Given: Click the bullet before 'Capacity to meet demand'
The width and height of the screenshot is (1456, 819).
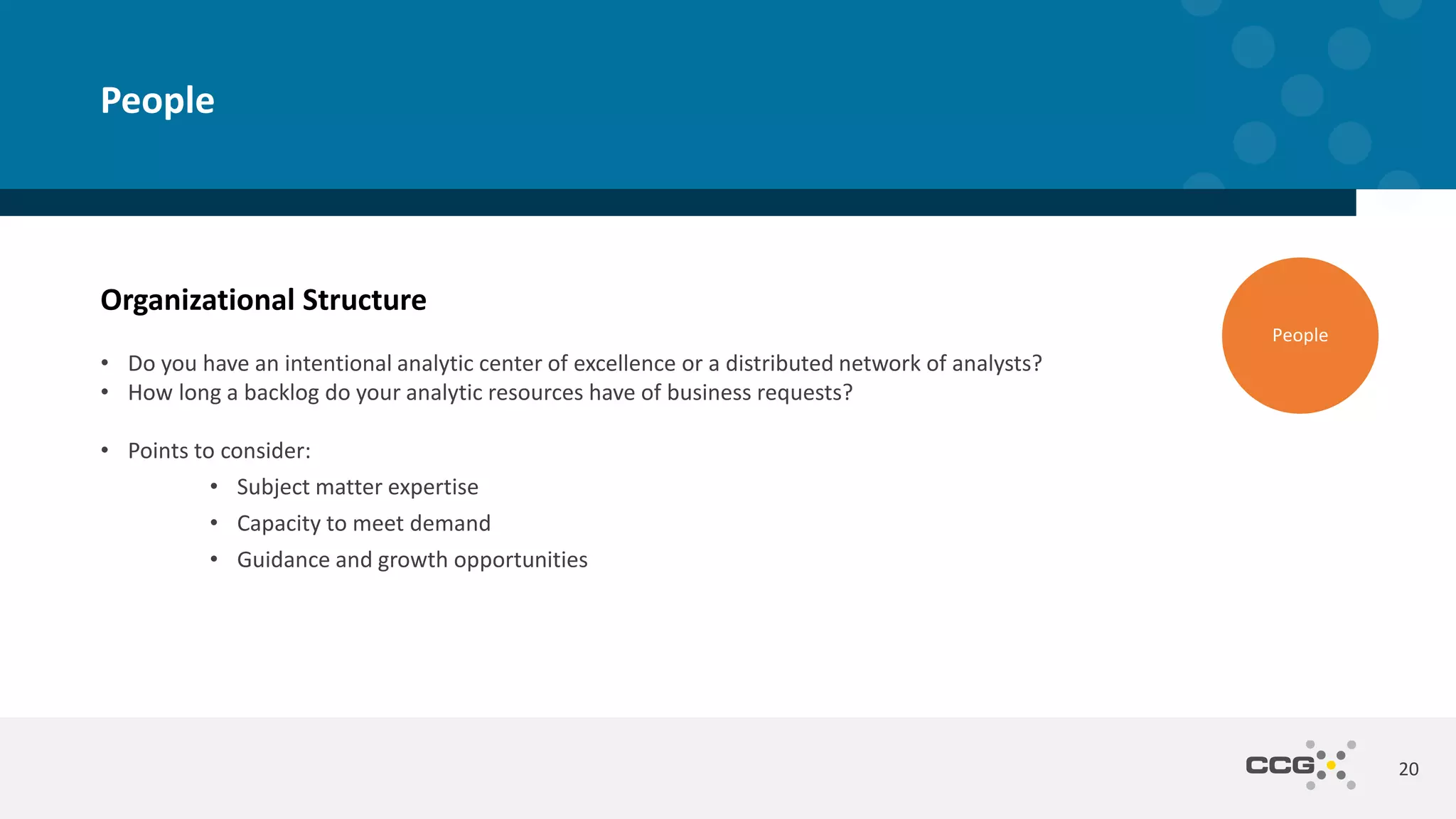Looking at the screenshot, I should 214,523.
